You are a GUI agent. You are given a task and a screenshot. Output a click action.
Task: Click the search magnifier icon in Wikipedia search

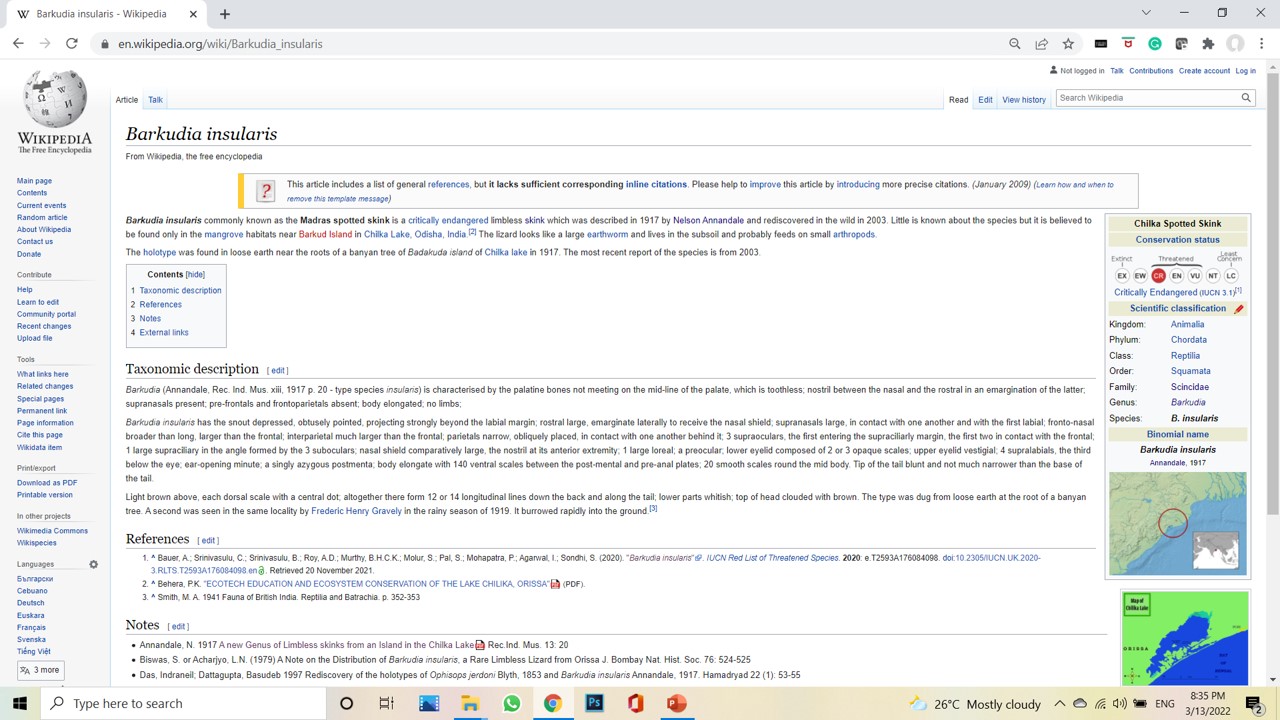[x=1246, y=98]
